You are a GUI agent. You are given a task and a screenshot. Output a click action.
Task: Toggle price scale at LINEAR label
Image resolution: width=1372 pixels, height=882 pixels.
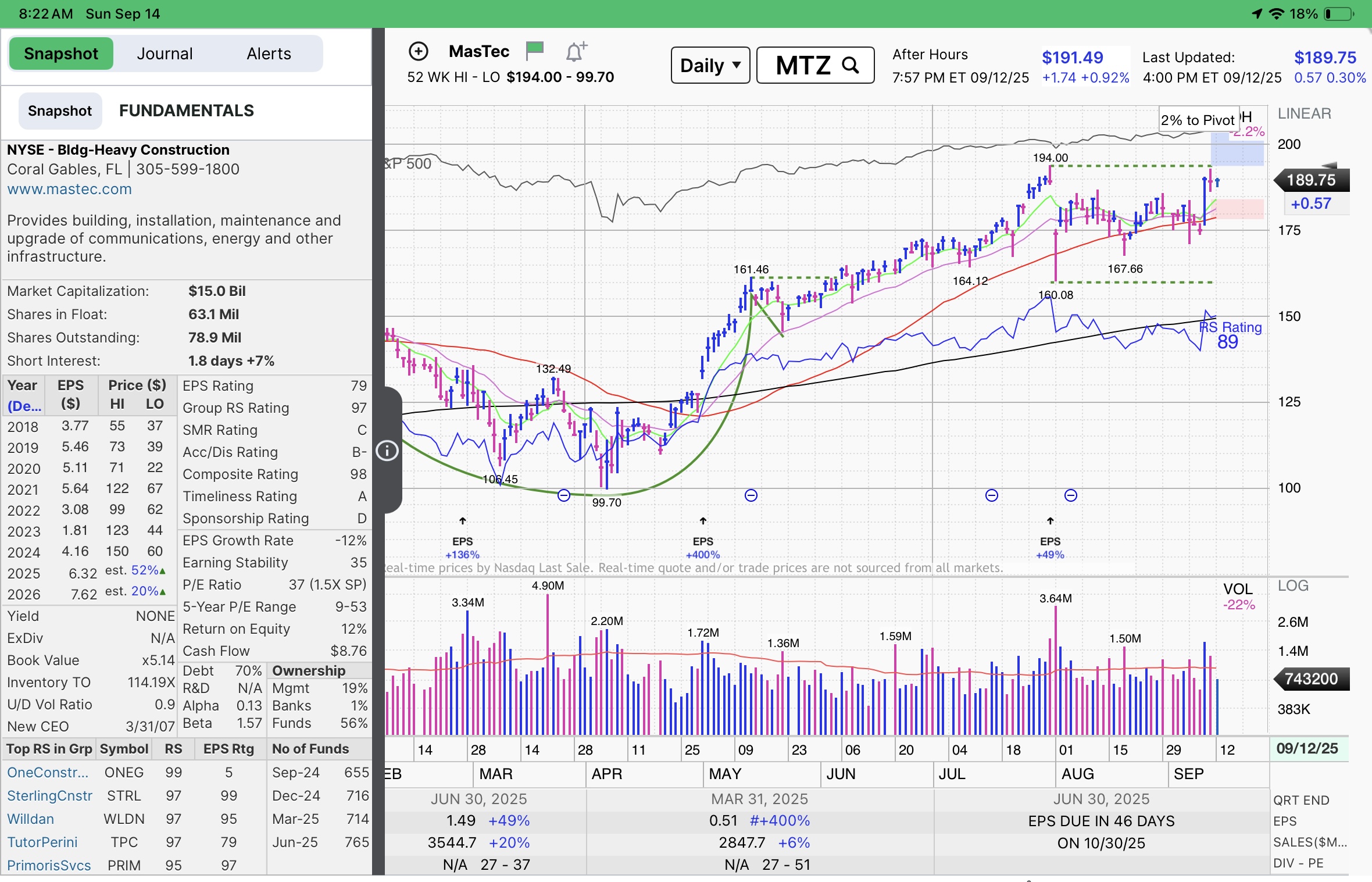1304,113
